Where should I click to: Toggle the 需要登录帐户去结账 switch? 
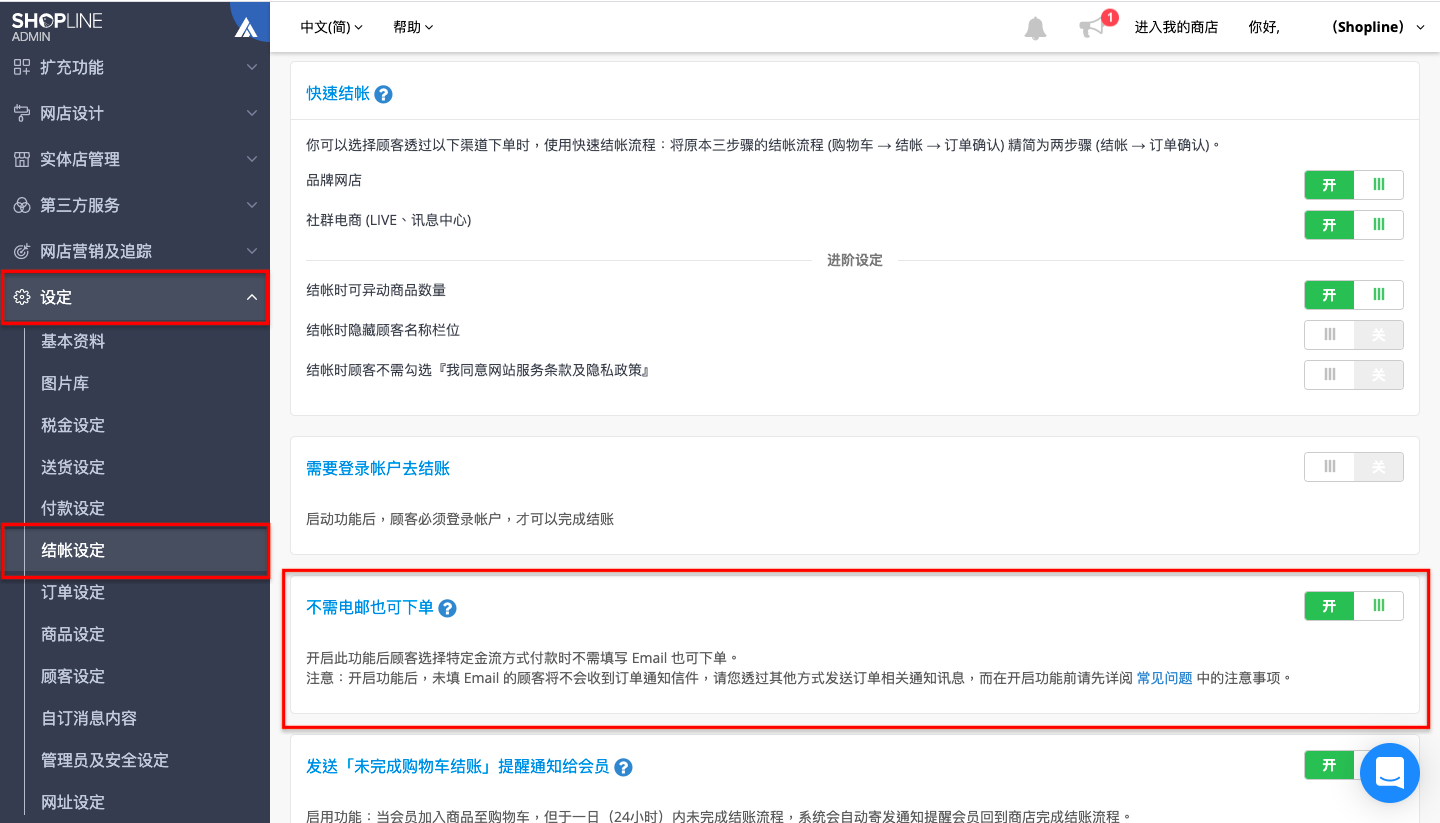1354,467
